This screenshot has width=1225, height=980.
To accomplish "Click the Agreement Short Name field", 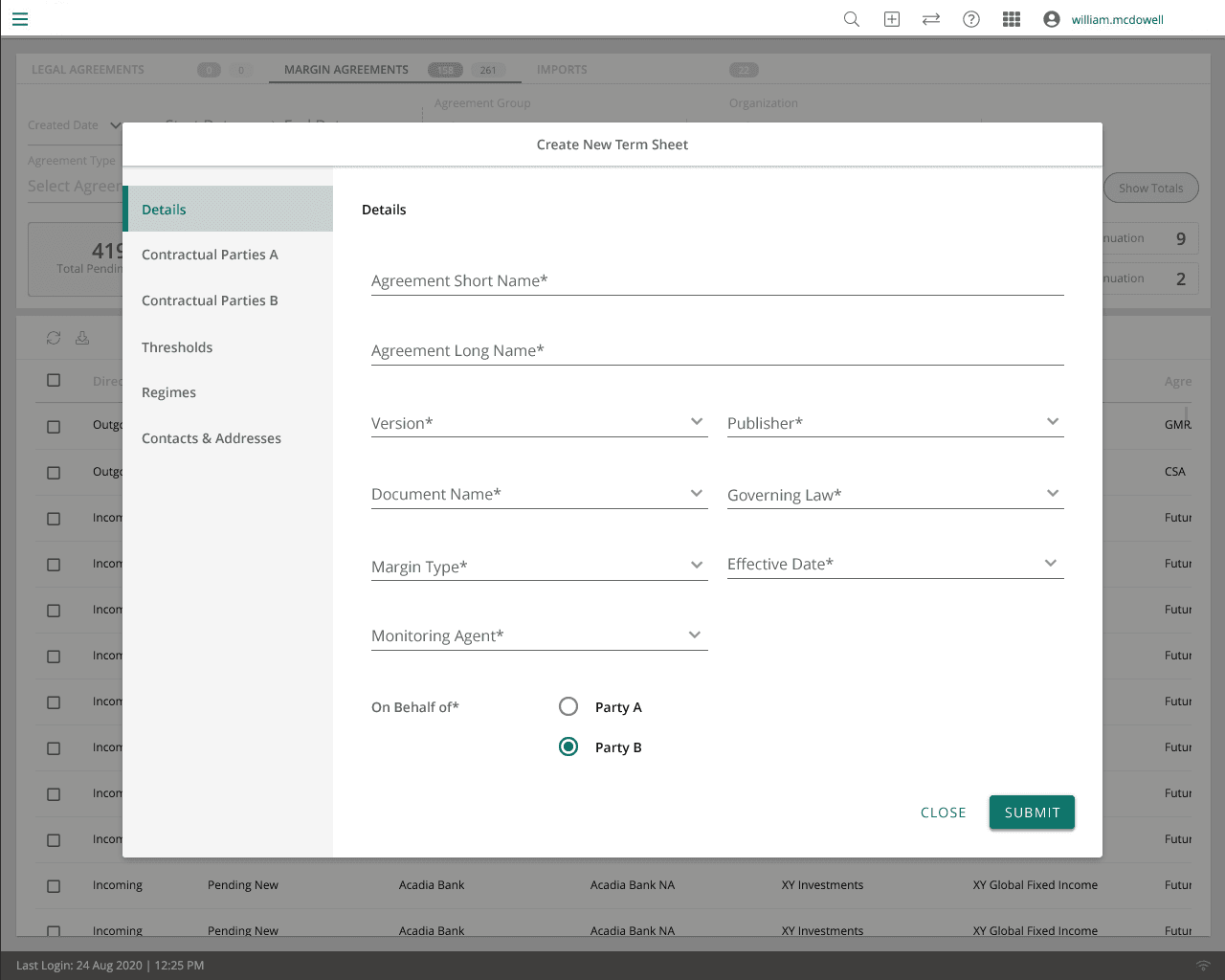I will (x=717, y=280).
